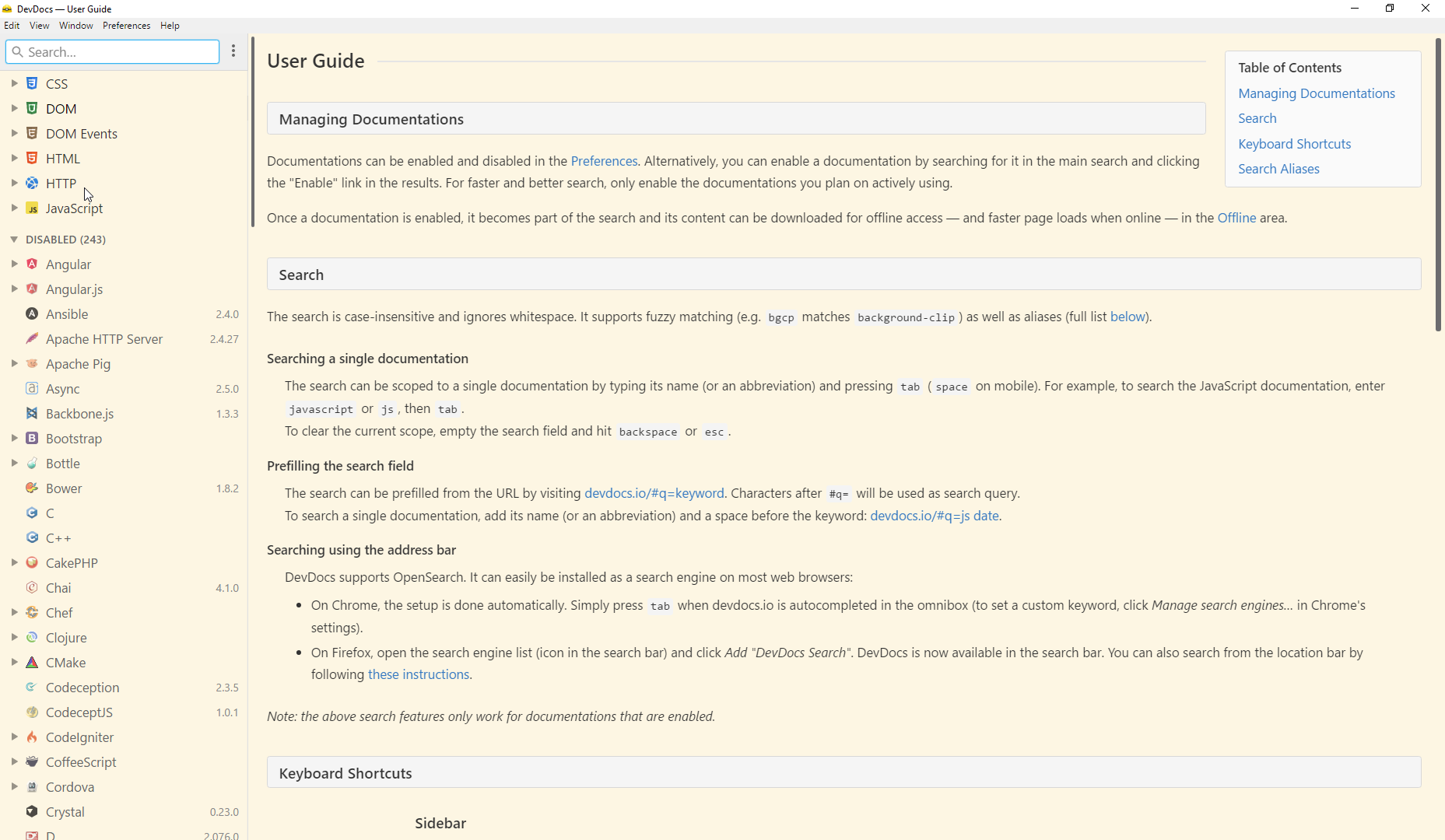1445x840 pixels.
Task: Click the DOM Events icon
Action: point(32,133)
